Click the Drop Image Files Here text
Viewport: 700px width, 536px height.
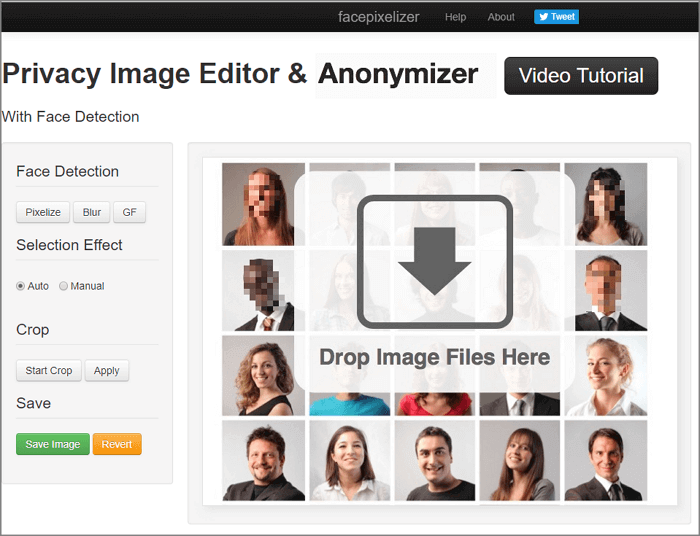434,357
